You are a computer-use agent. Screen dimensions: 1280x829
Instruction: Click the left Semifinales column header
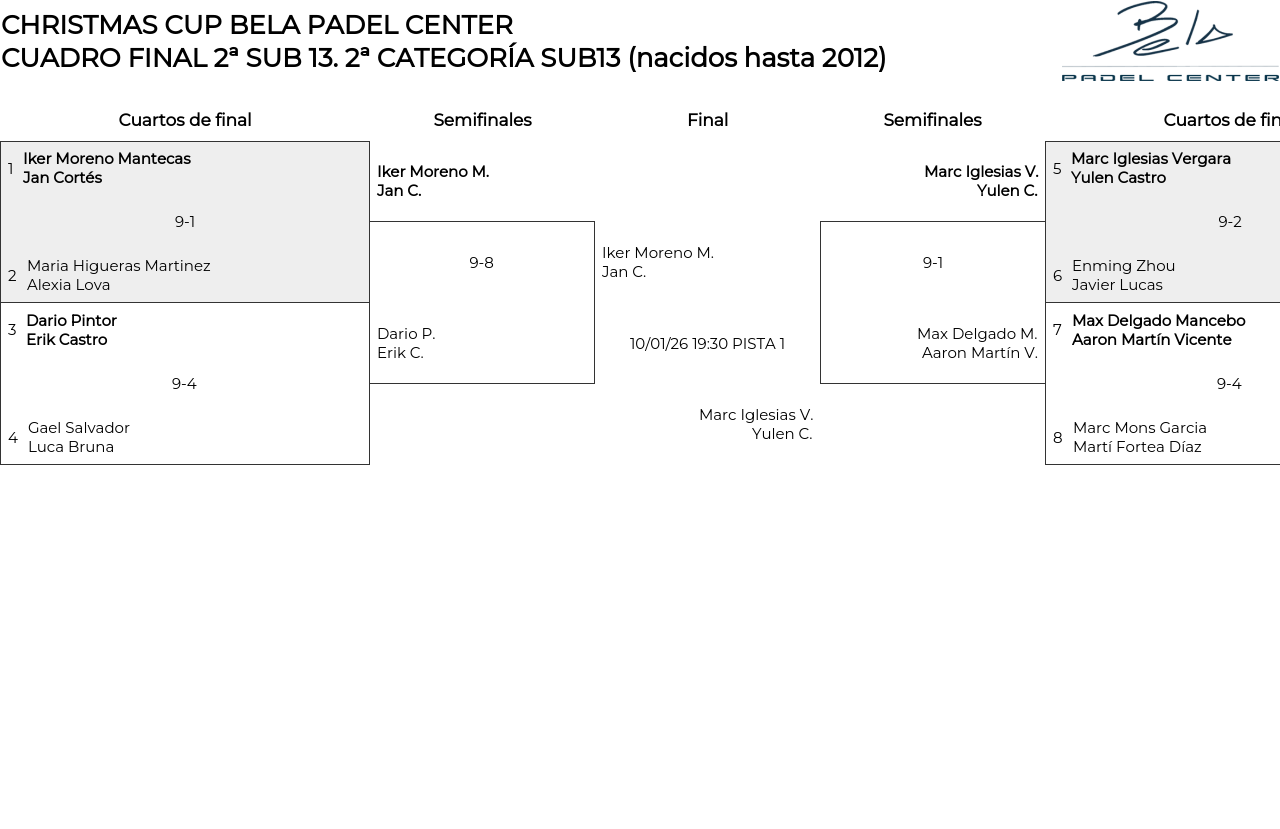click(482, 120)
